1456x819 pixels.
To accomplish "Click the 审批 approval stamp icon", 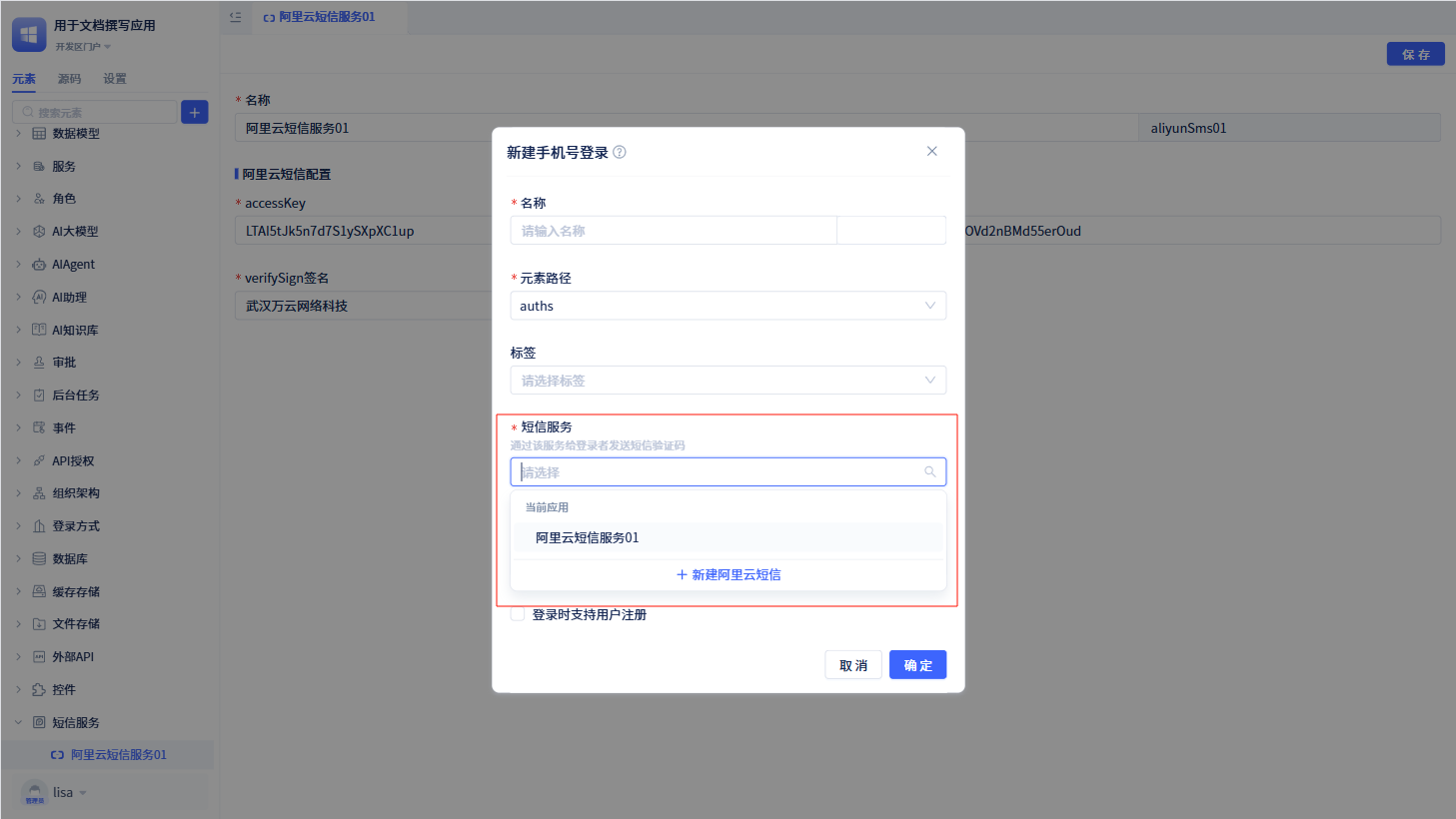I will (x=39, y=363).
